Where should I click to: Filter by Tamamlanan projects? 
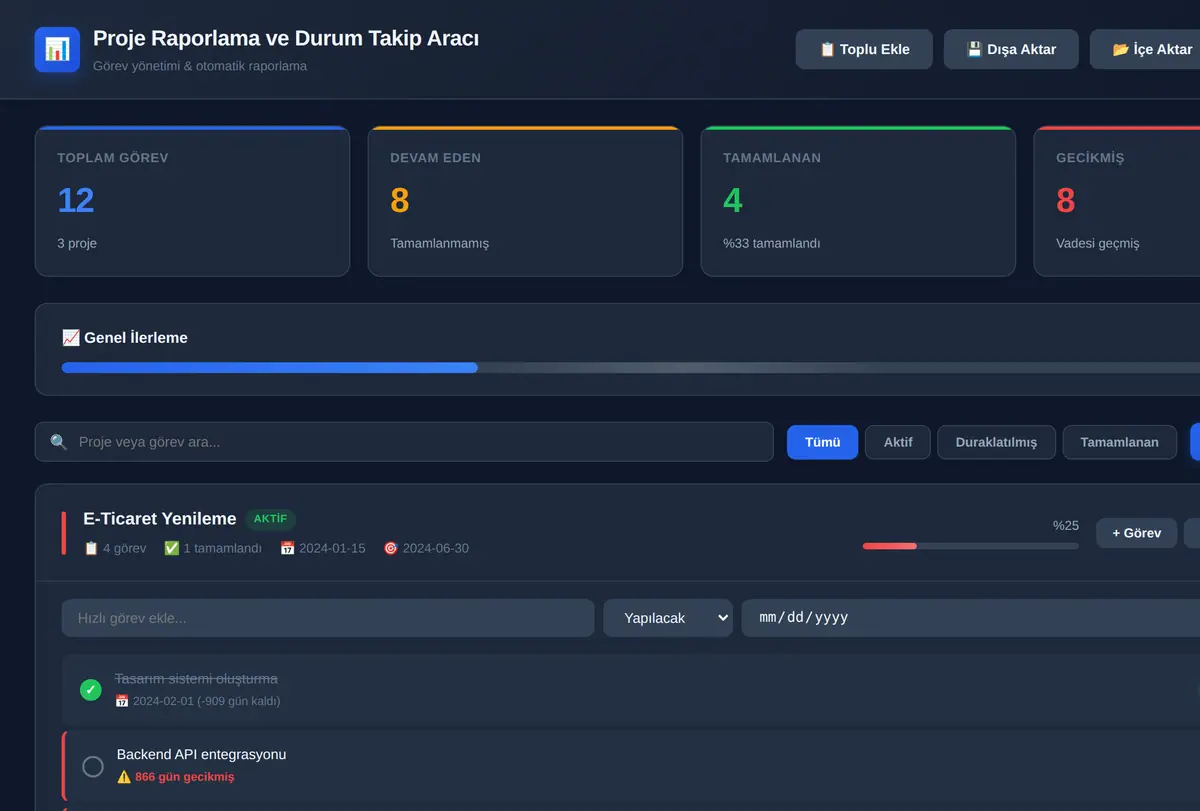coord(1119,442)
